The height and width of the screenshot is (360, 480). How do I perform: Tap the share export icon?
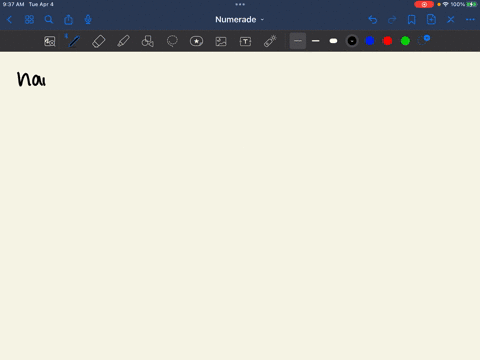point(68,20)
